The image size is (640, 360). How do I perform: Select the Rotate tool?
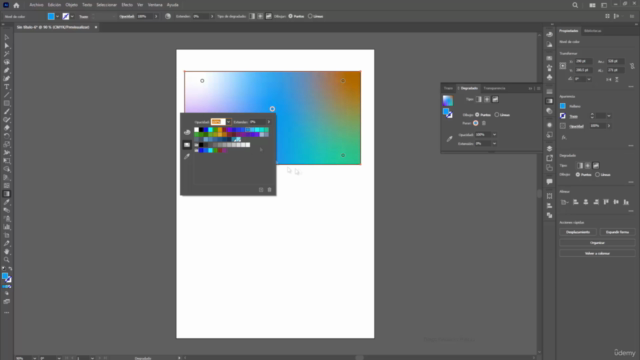click(7, 136)
